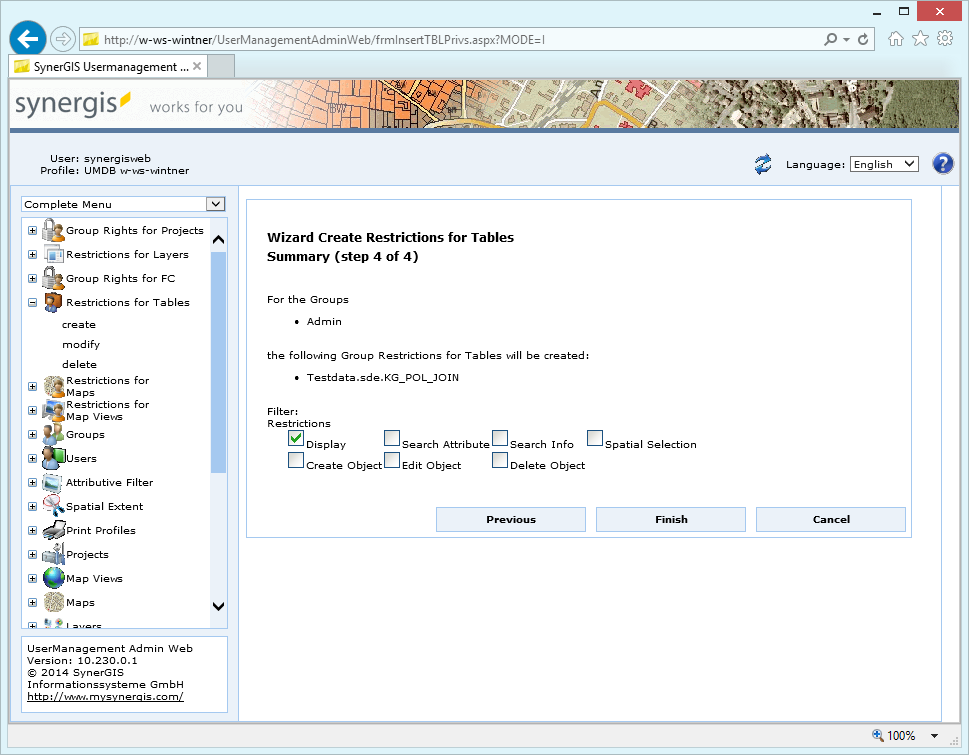Open the Language dropdown
Image resolution: width=969 pixels, height=755 pixels.
click(x=884, y=163)
